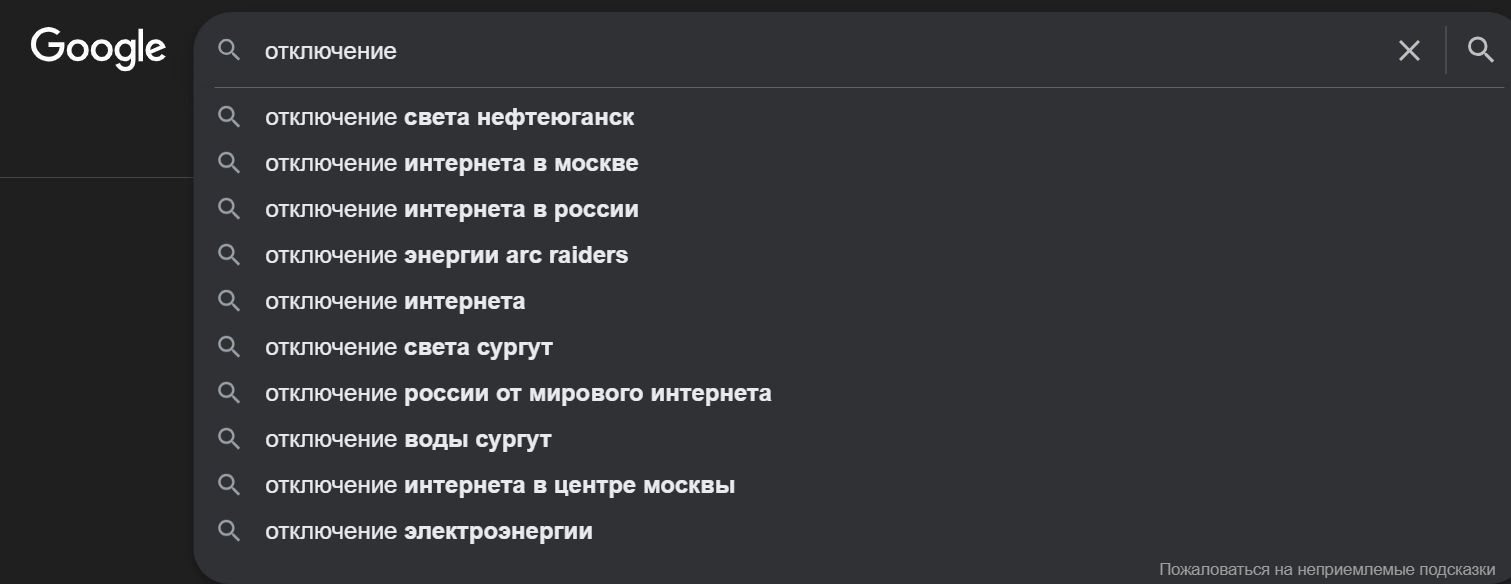Screen dimensions: 1511x584
Task: Select "отключение интернета в центре москвы"
Action: [x=499, y=486]
